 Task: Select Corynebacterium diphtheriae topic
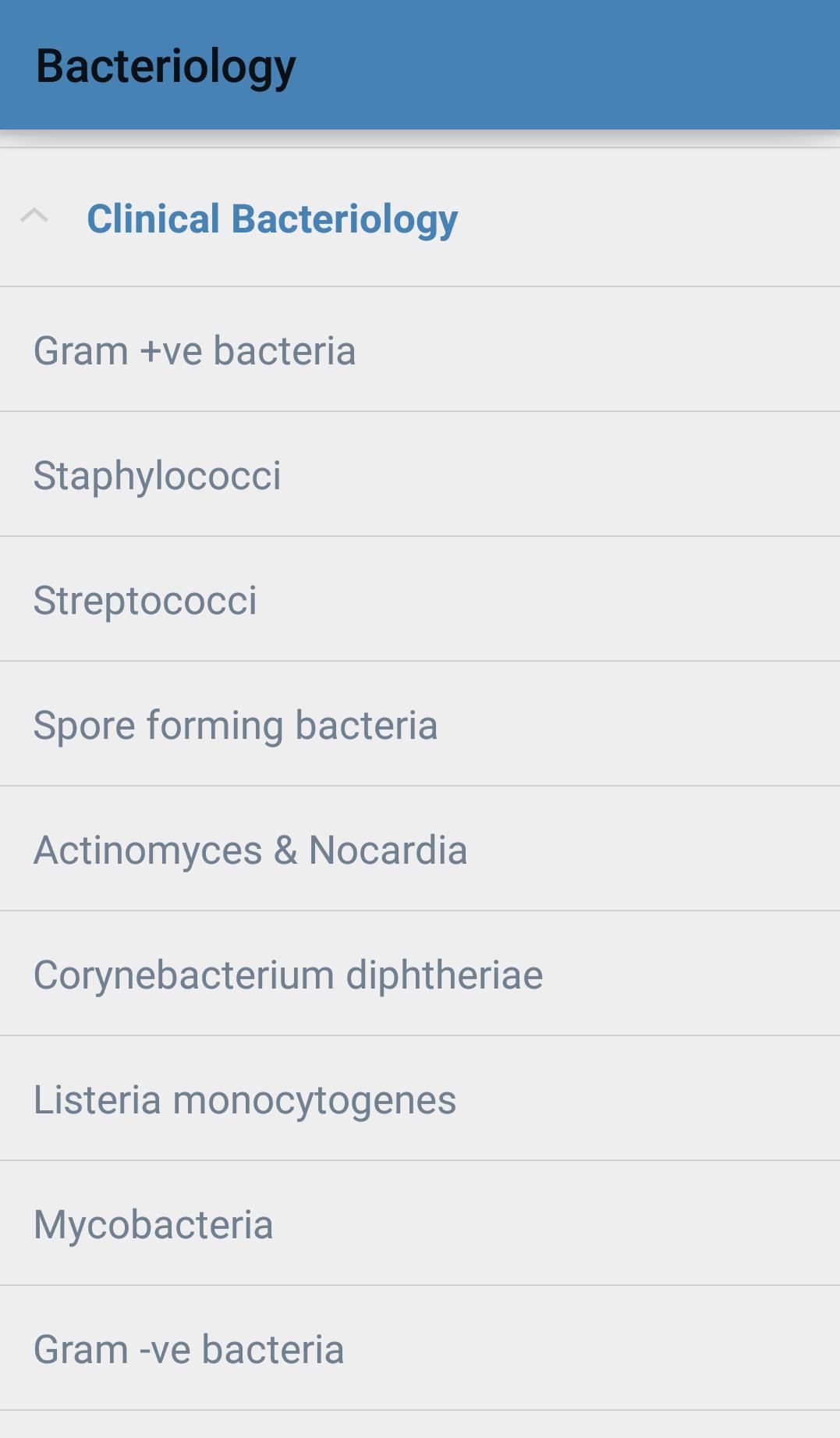click(x=288, y=975)
